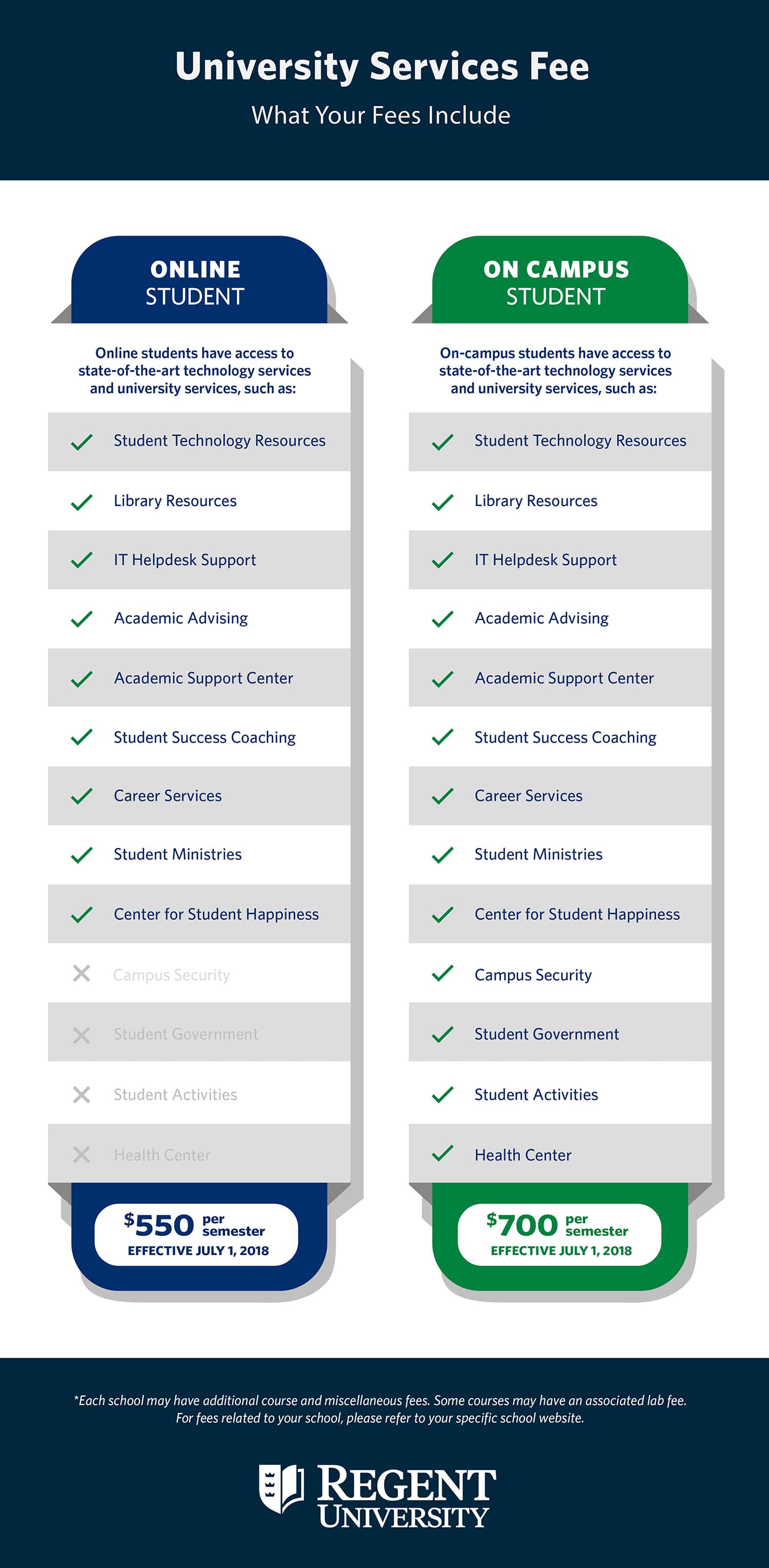Click the Regent University wordmark text
The image size is (769, 1568).
pos(406,1497)
